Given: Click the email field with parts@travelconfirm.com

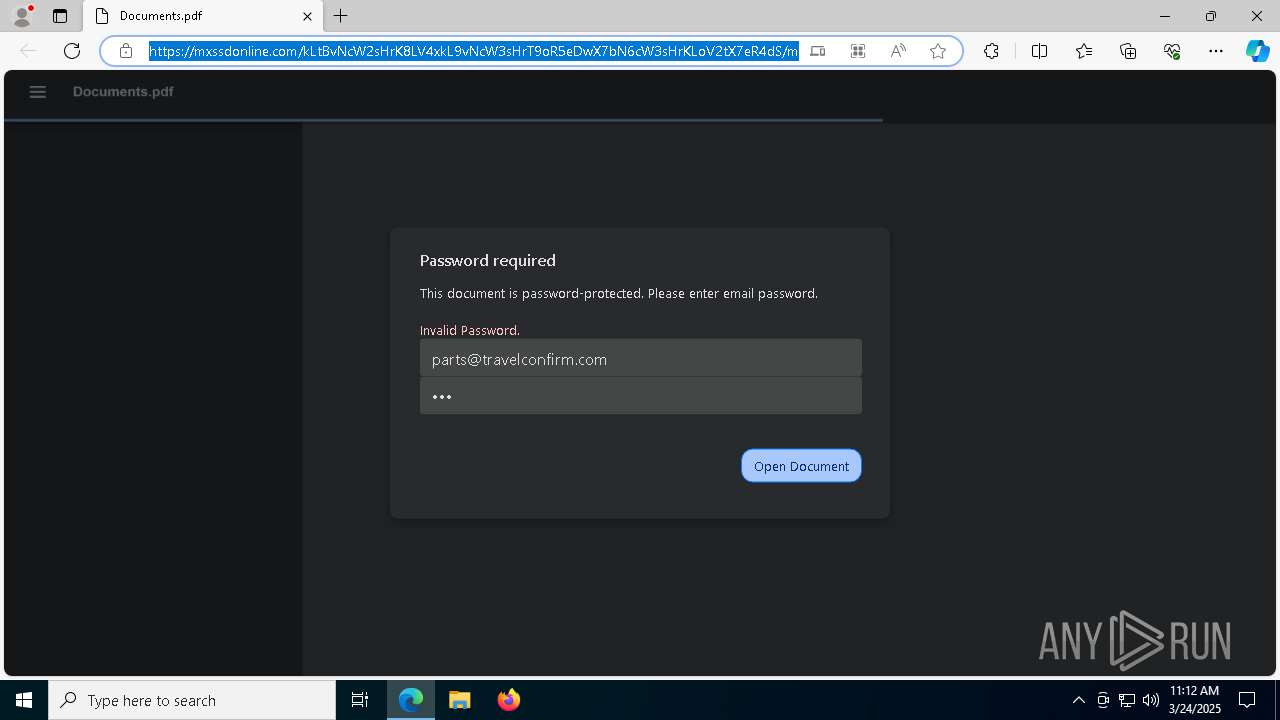Looking at the screenshot, I should 641,358.
